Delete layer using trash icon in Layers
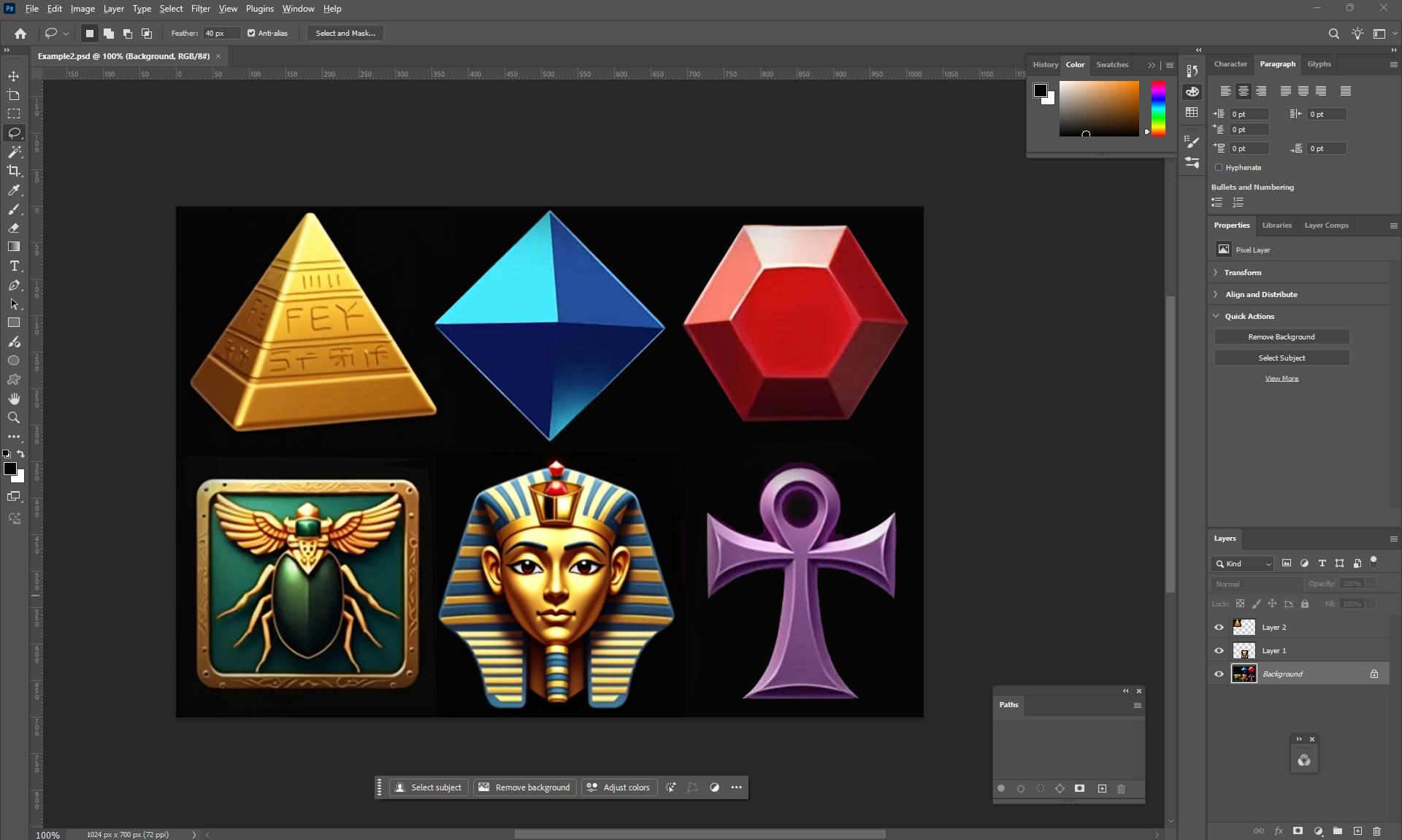This screenshot has height=840, width=1402. point(1376,831)
